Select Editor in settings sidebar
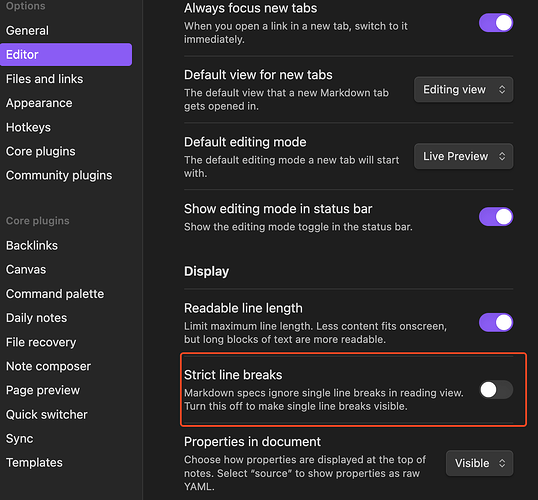The width and height of the screenshot is (538, 500). [66, 55]
